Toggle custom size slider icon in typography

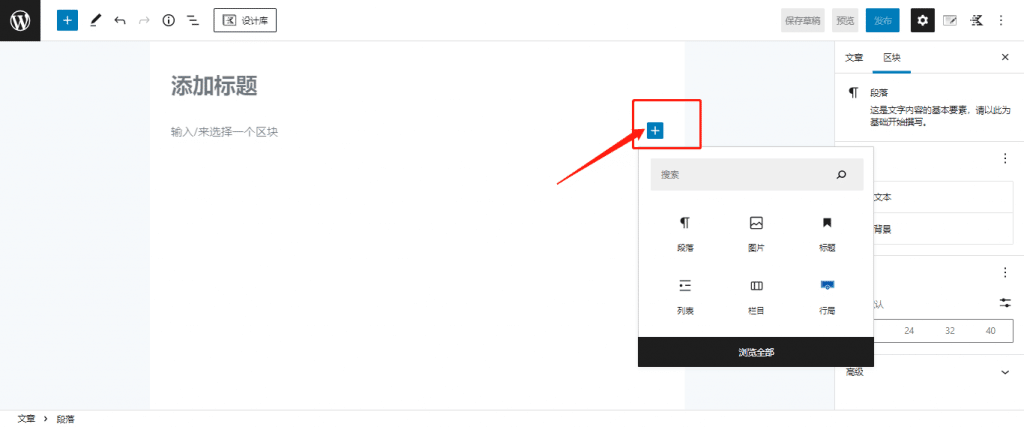click(1005, 303)
